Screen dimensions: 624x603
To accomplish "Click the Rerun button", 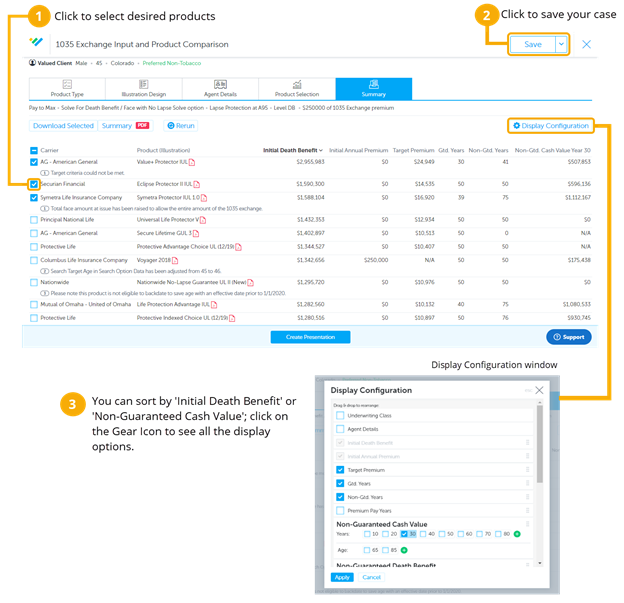I will [x=181, y=125].
